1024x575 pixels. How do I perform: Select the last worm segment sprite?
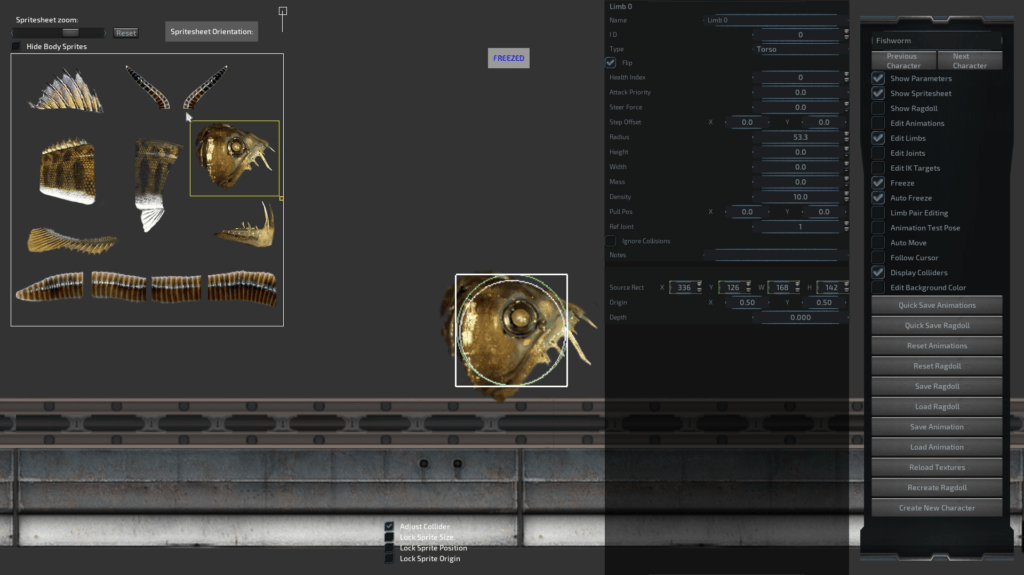pyautogui.click(x=242, y=288)
